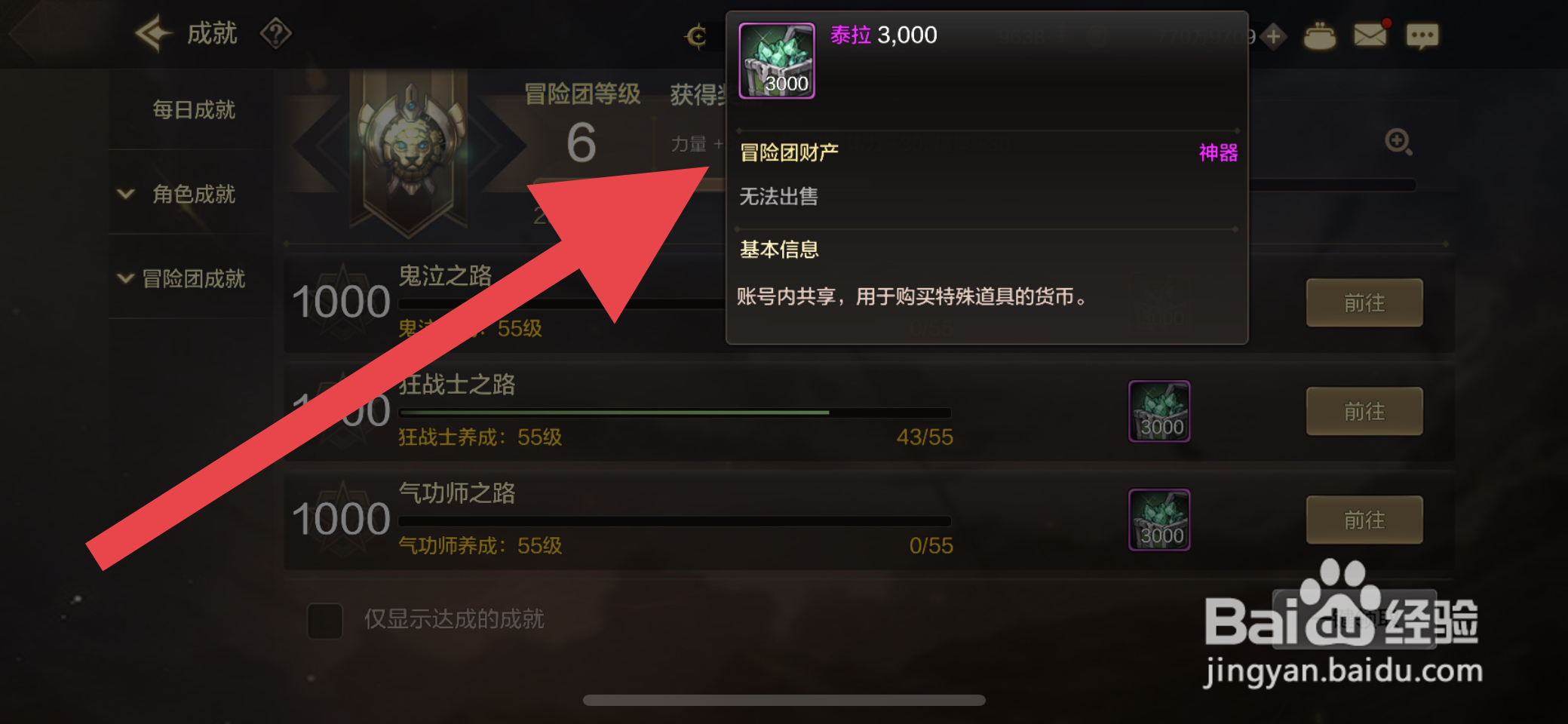Tap the 泰拉 3000 reward for 气功师之路
1568x724 pixels.
click(1159, 520)
